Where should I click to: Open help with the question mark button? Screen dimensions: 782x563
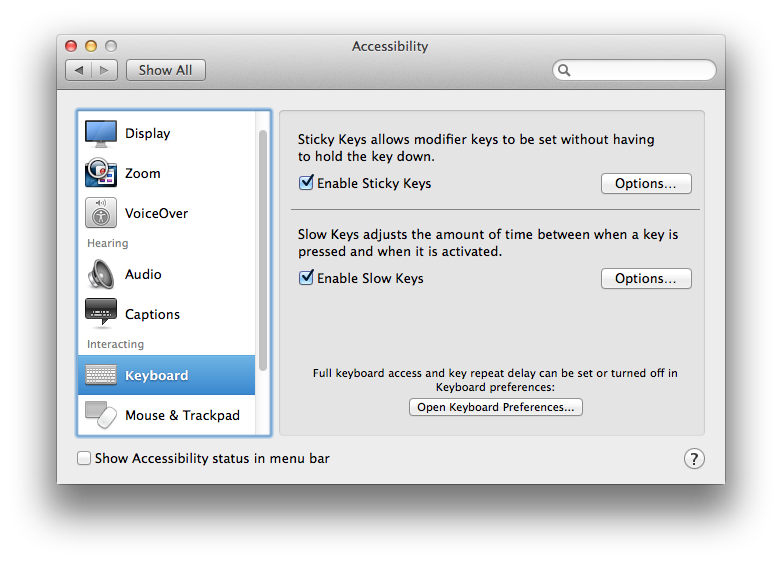[694, 459]
